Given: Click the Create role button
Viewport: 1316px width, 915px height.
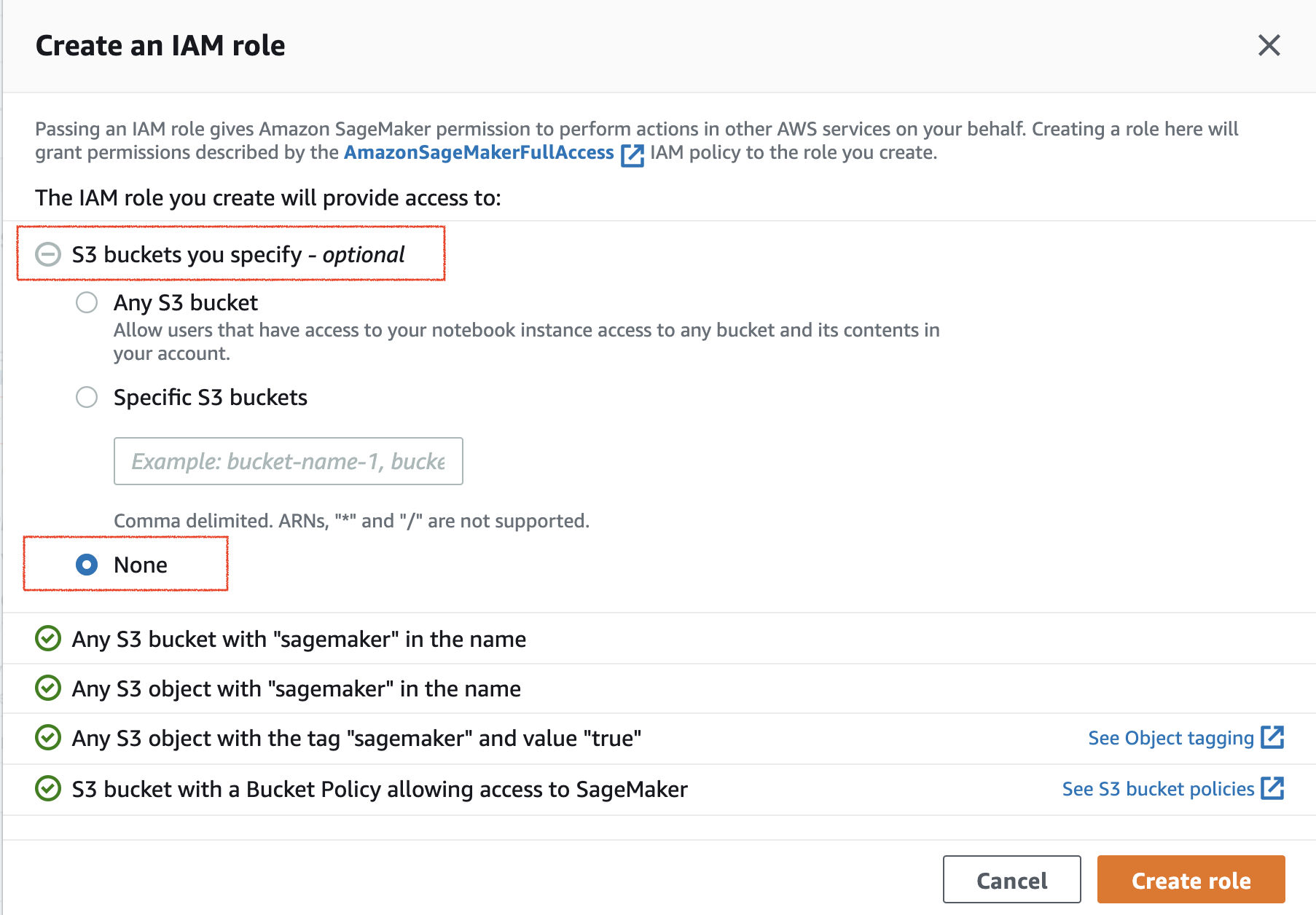Looking at the screenshot, I should point(1191,880).
